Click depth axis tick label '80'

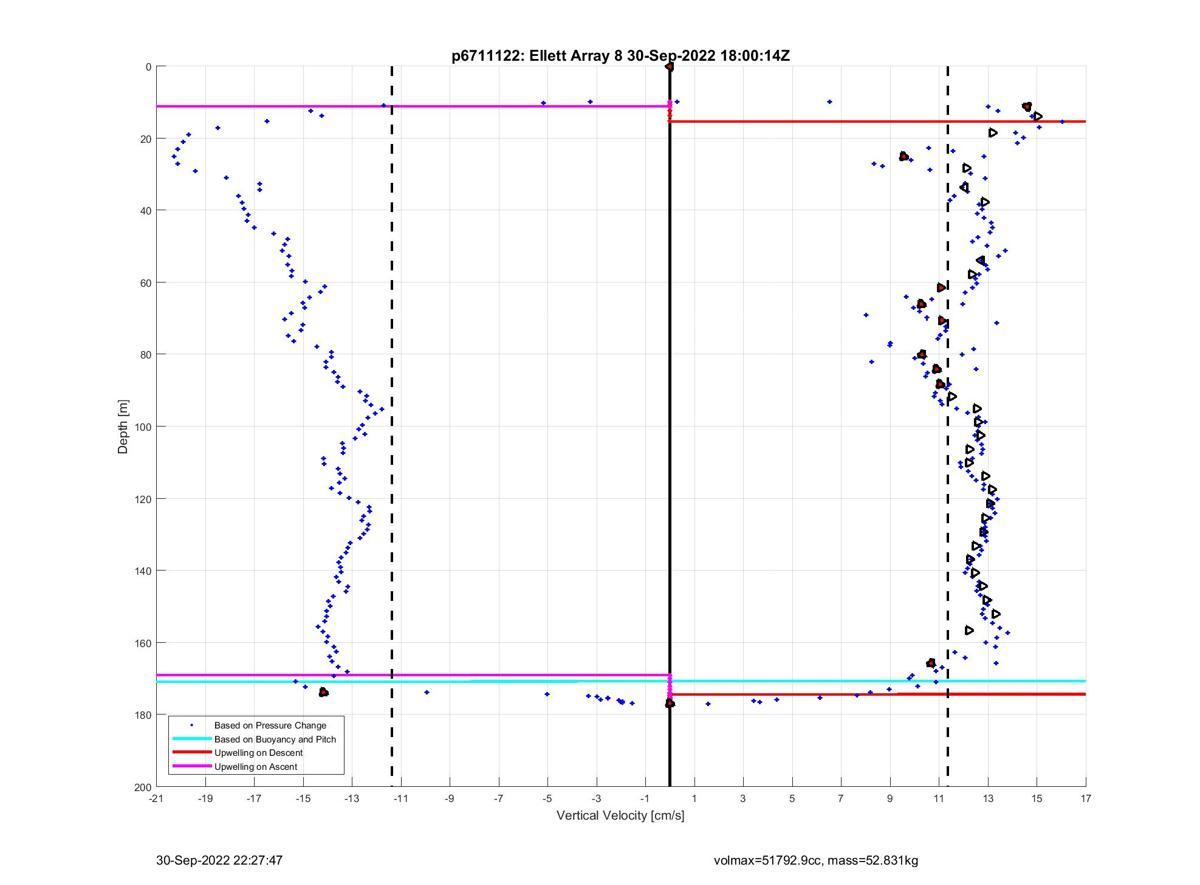click(146, 355)
